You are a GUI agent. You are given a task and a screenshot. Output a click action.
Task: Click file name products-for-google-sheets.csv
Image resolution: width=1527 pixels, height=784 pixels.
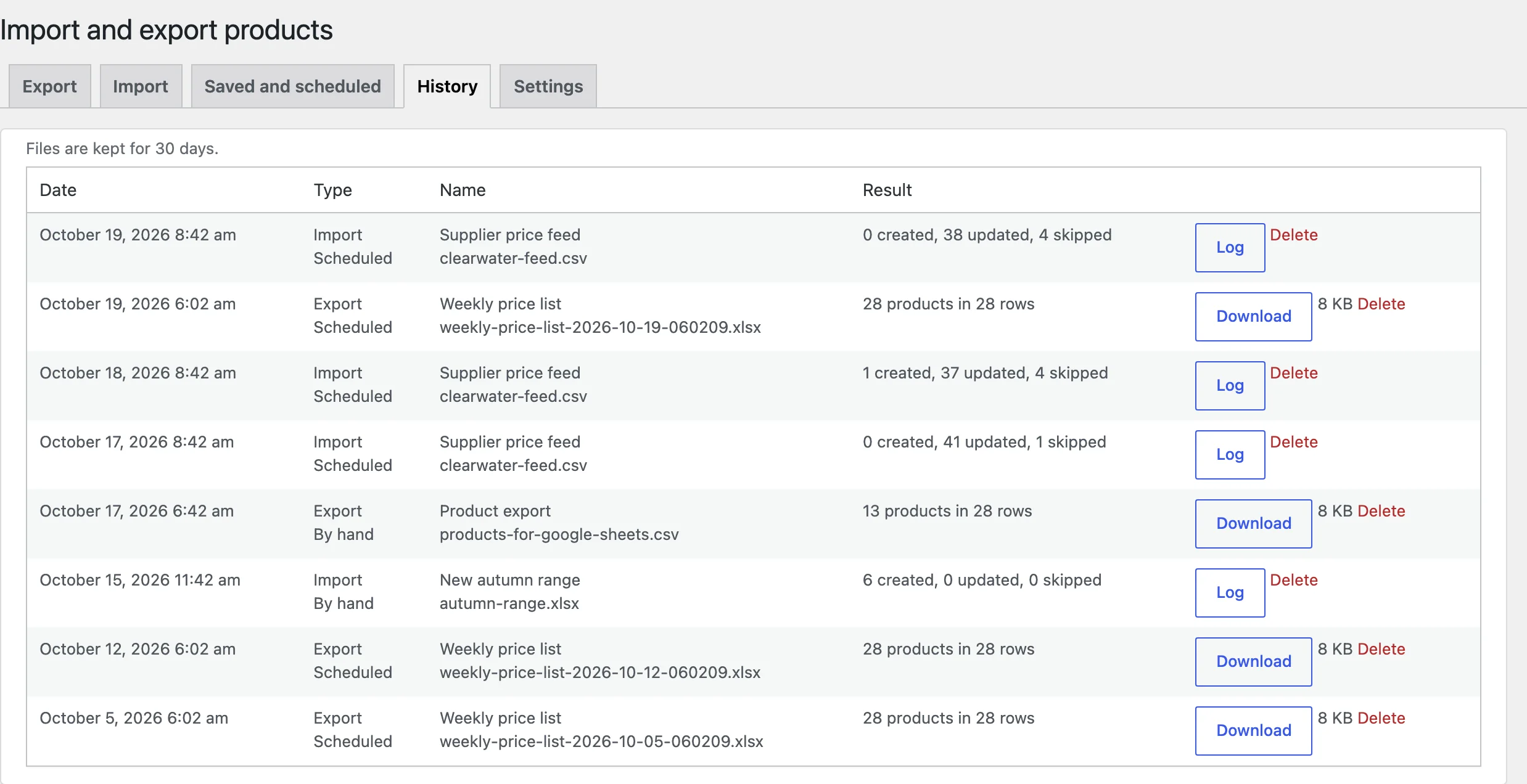[559, 534]
